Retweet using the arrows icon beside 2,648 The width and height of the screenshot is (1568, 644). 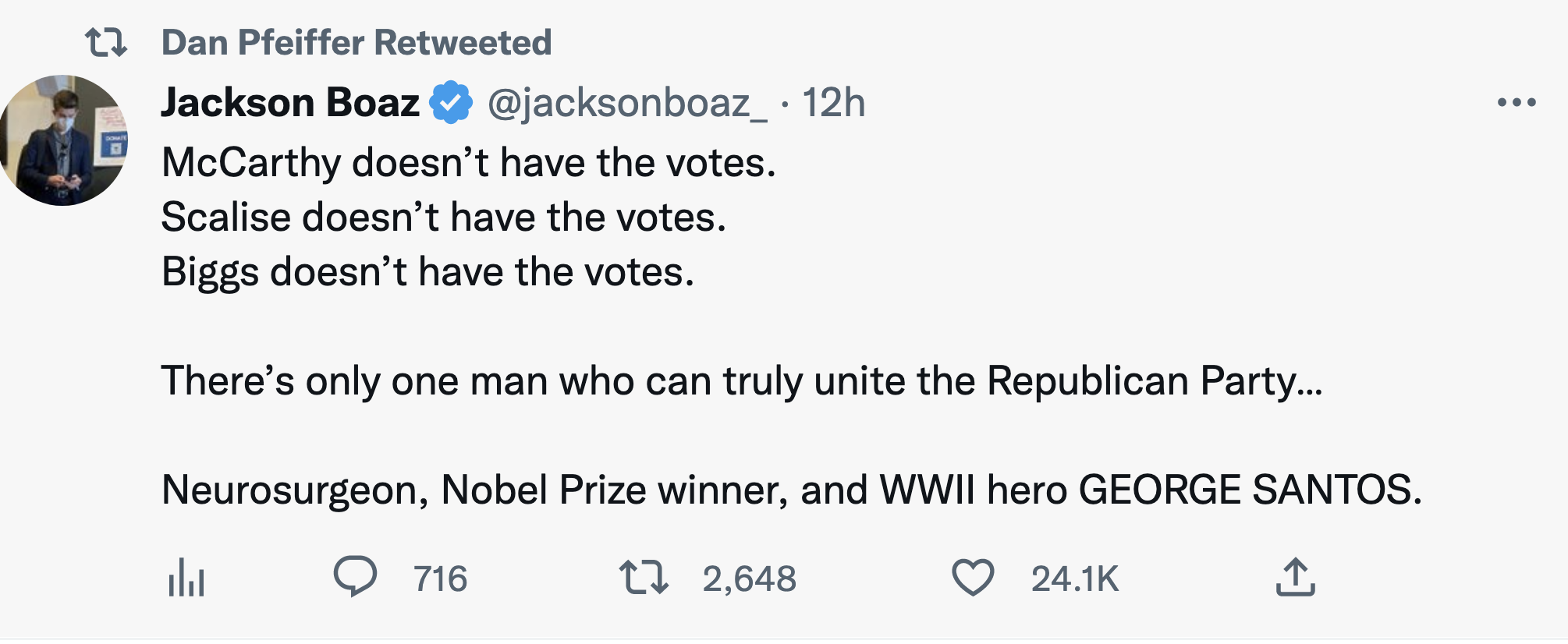pyautogui.click(x=644, y=578)
